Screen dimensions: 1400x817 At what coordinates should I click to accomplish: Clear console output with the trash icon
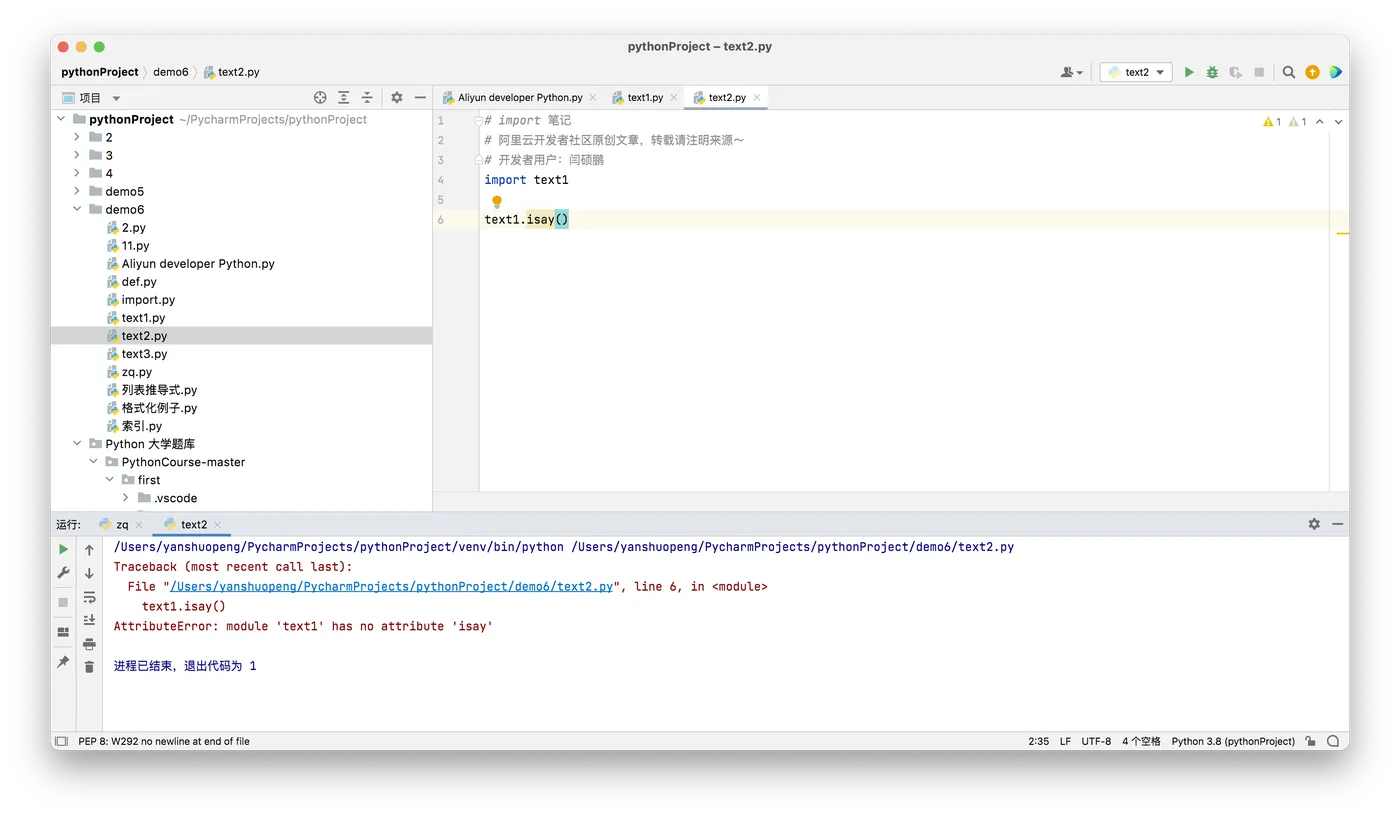[x=89, y=667]
